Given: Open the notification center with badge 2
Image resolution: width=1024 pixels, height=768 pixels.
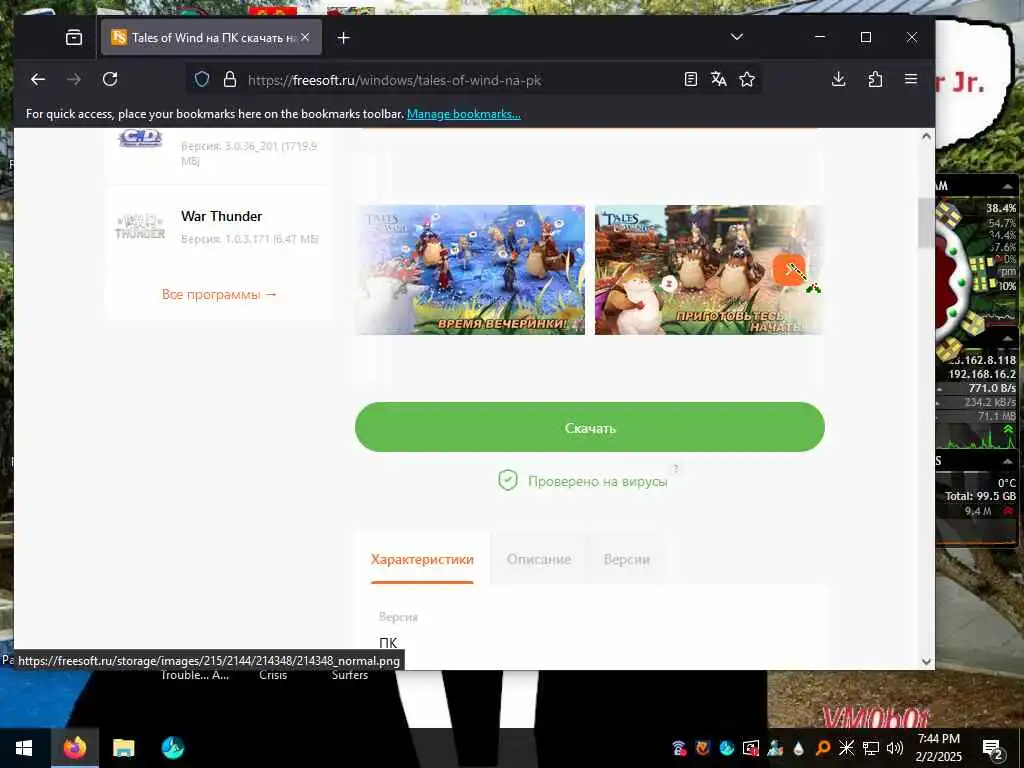Looking at the screenshot, I should [x=993, y=748].
